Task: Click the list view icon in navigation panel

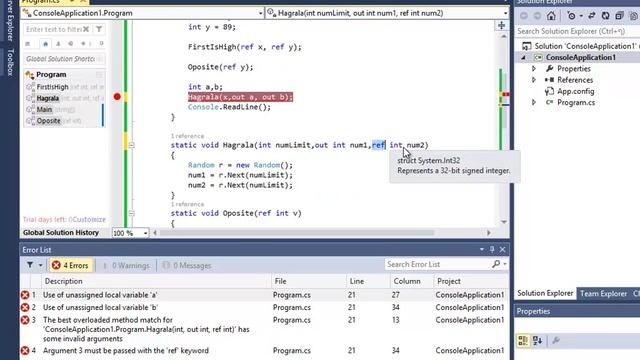Action: coord(28,44)
